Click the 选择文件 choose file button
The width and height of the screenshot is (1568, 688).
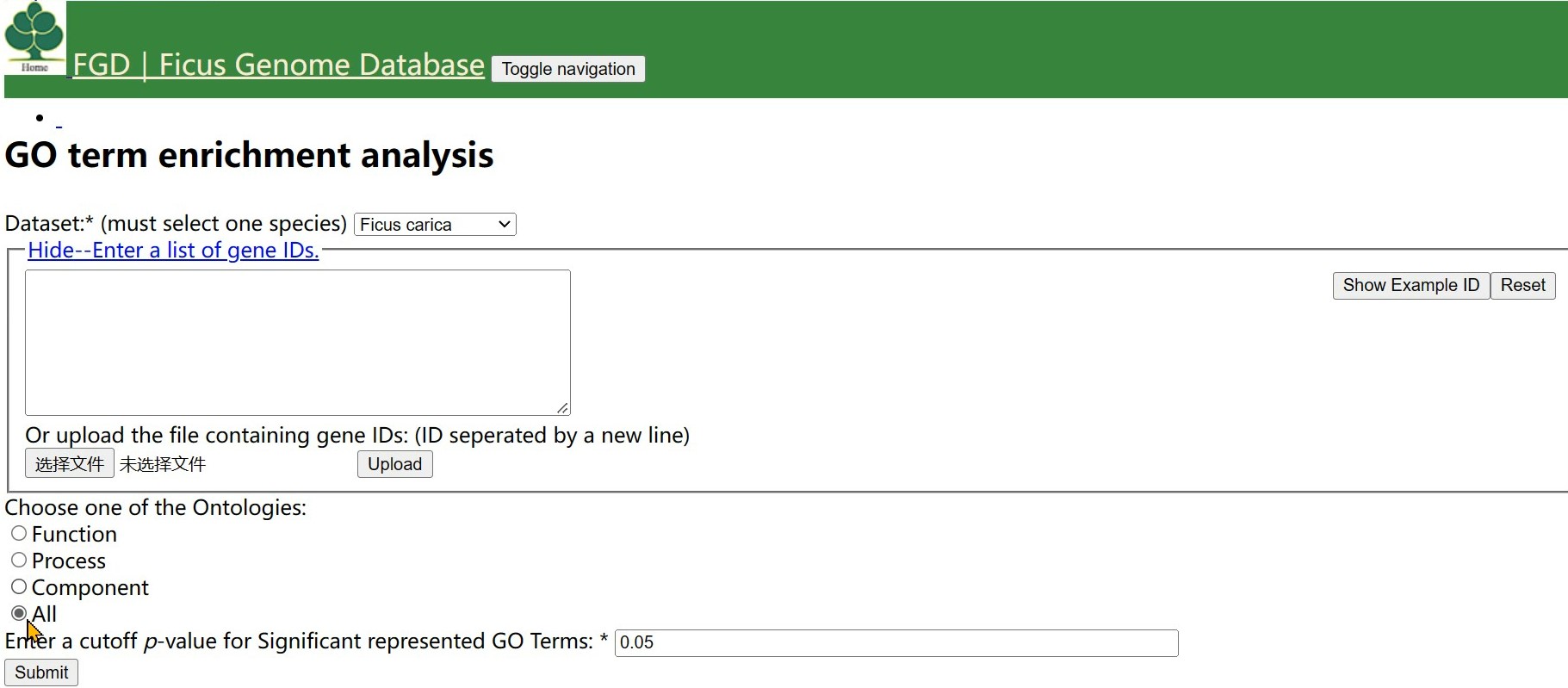70,464
